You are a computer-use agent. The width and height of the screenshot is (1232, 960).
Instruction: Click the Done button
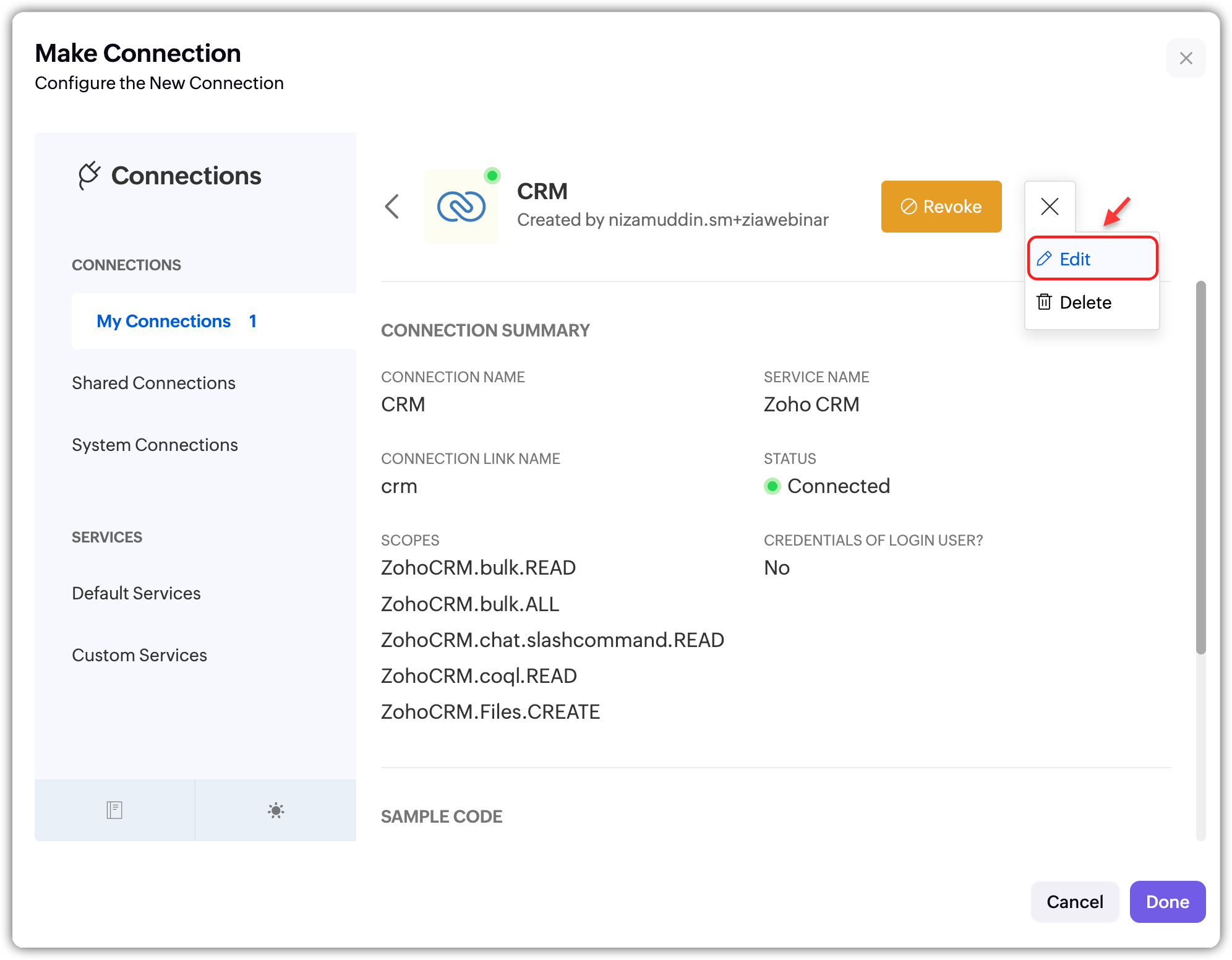coord(1167,902)
